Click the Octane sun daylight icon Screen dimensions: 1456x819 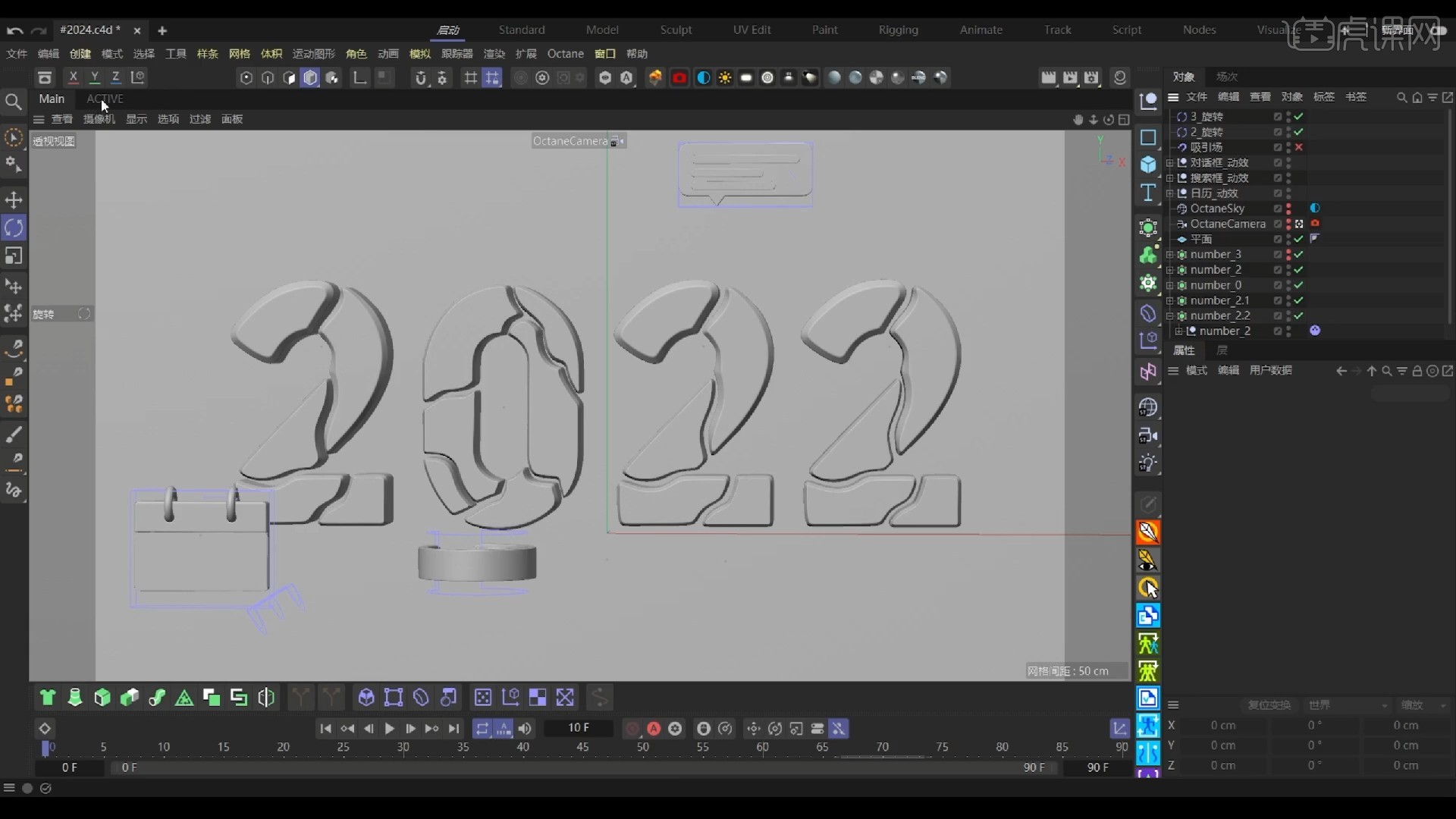tap(725, 77)
